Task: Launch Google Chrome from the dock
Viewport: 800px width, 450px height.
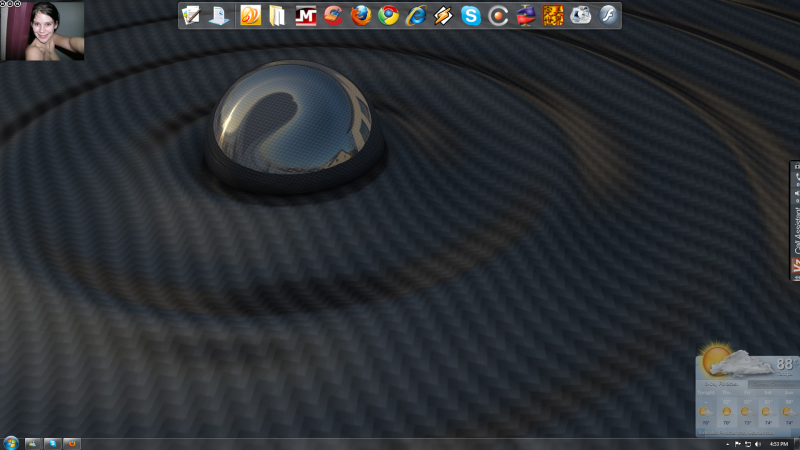Action: click(388, 15)
